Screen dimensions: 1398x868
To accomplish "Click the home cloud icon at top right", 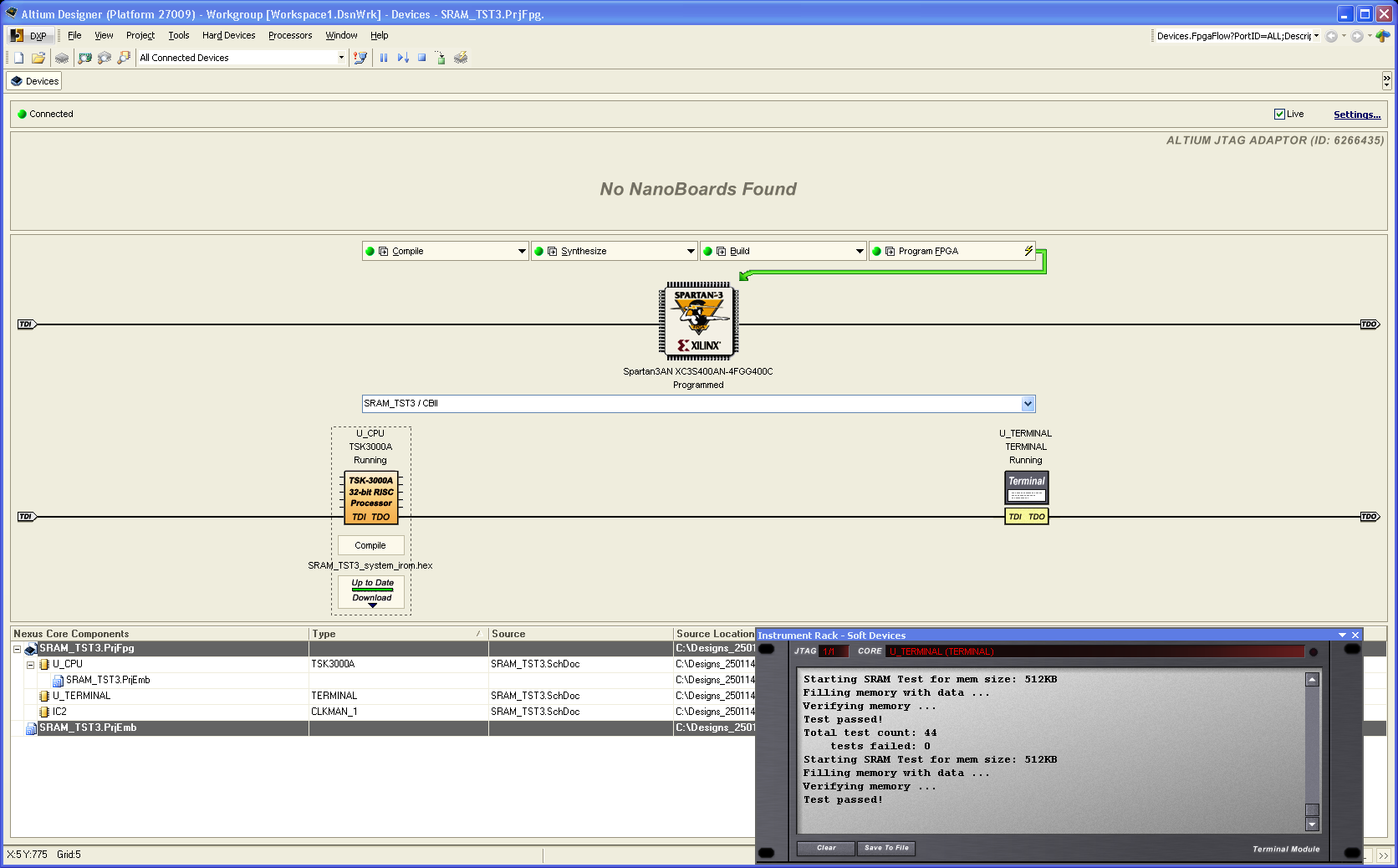I will pos(1383,36).
